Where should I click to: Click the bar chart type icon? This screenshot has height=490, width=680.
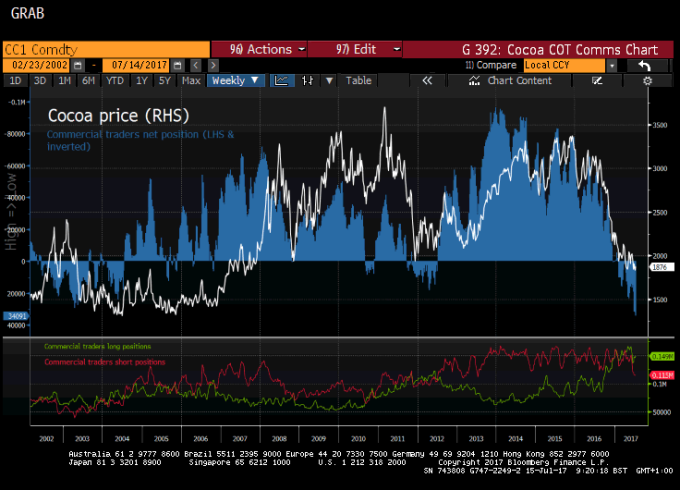click(x=309, y=80)
